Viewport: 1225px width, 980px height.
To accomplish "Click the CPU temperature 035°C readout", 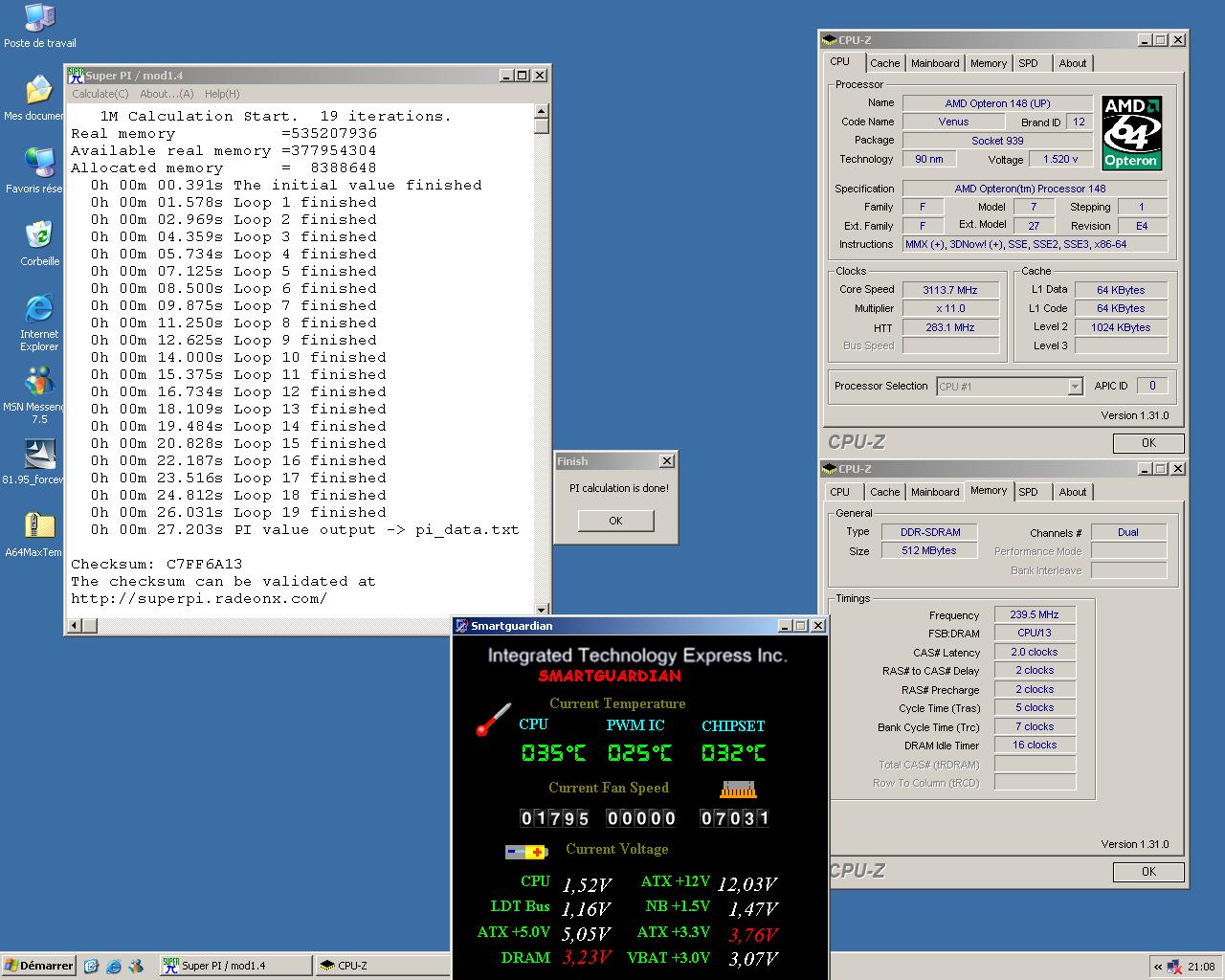I will (553, 753).
